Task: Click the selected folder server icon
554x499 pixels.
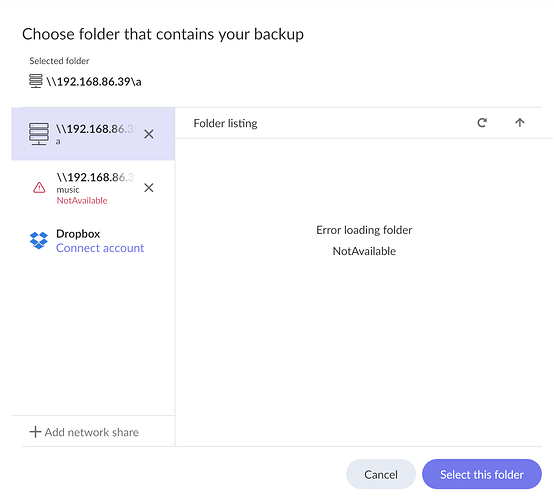Action: (36, 81)
